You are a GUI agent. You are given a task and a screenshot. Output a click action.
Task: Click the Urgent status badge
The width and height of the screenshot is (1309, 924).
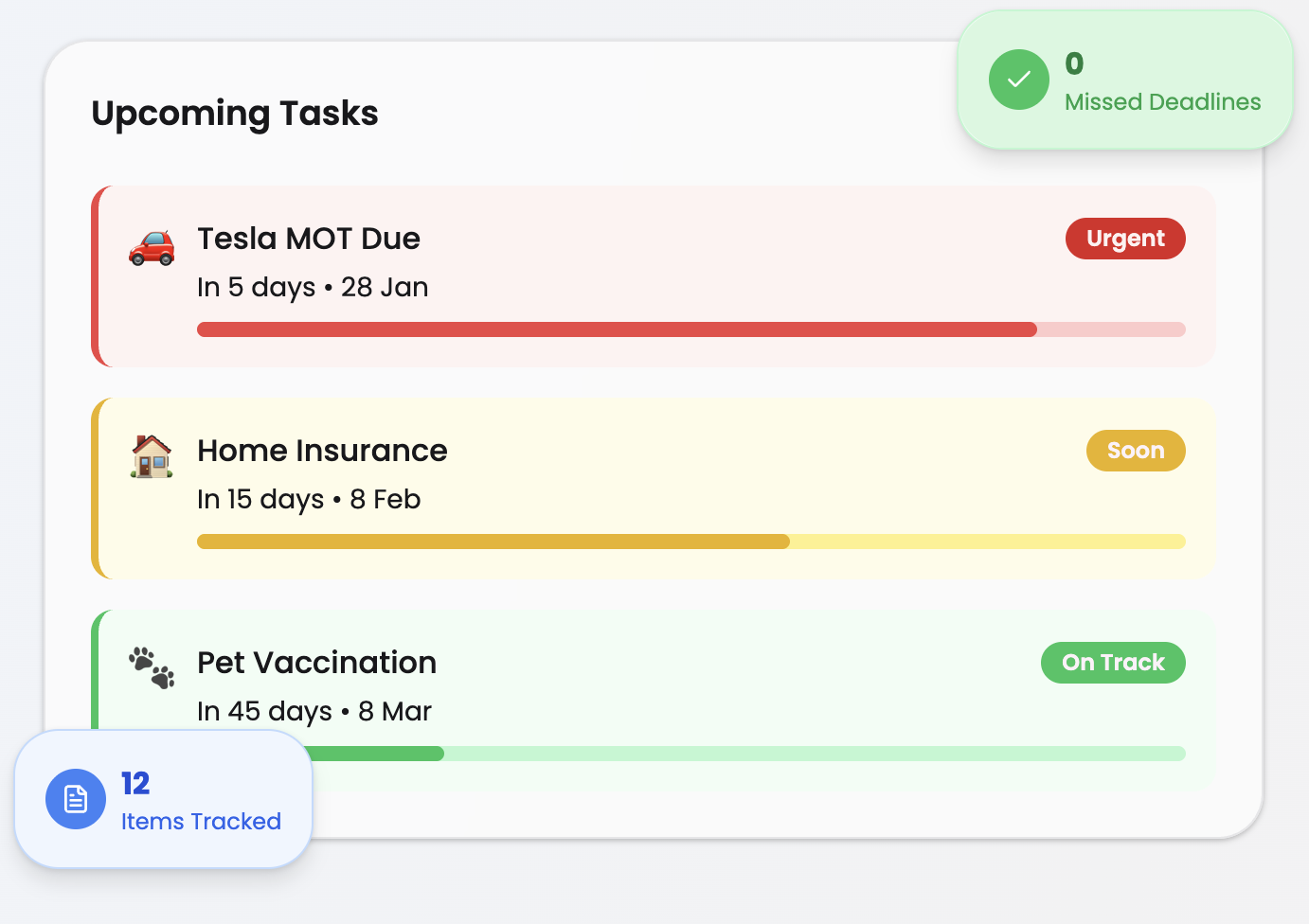tap(1125, 239)
